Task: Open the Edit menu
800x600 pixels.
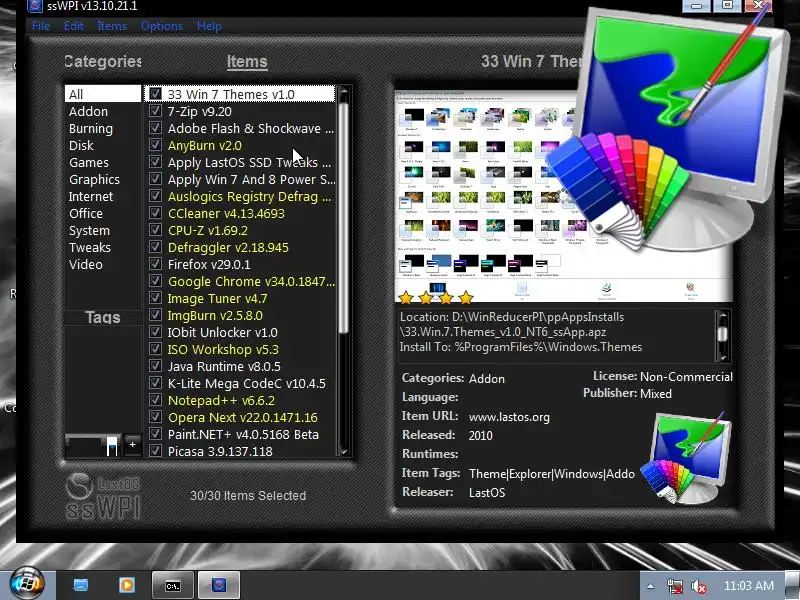Action: (x=73, y=26)
